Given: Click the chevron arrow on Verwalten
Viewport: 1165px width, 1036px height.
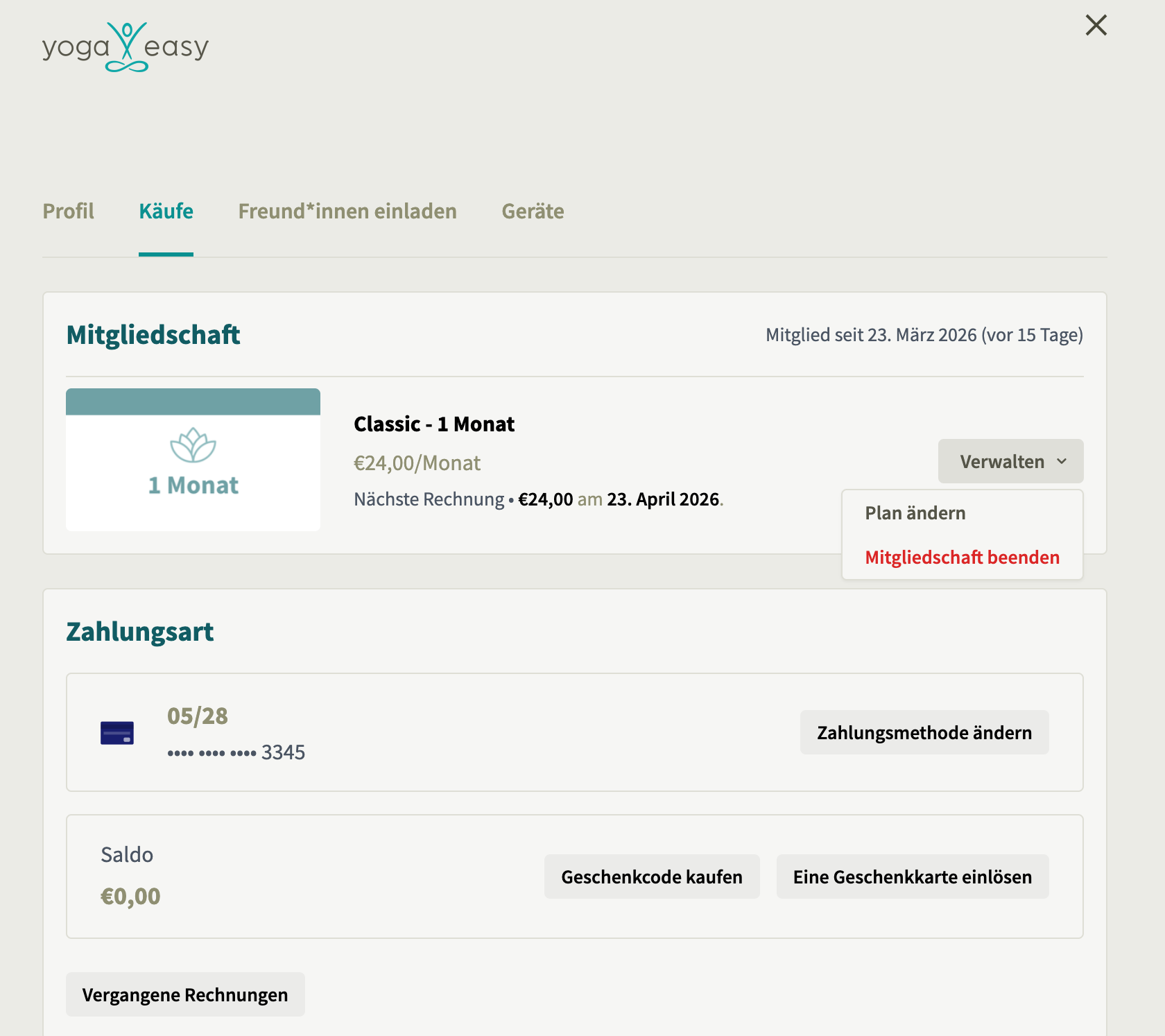Looking at the screenshot, I should [1062, 461].
